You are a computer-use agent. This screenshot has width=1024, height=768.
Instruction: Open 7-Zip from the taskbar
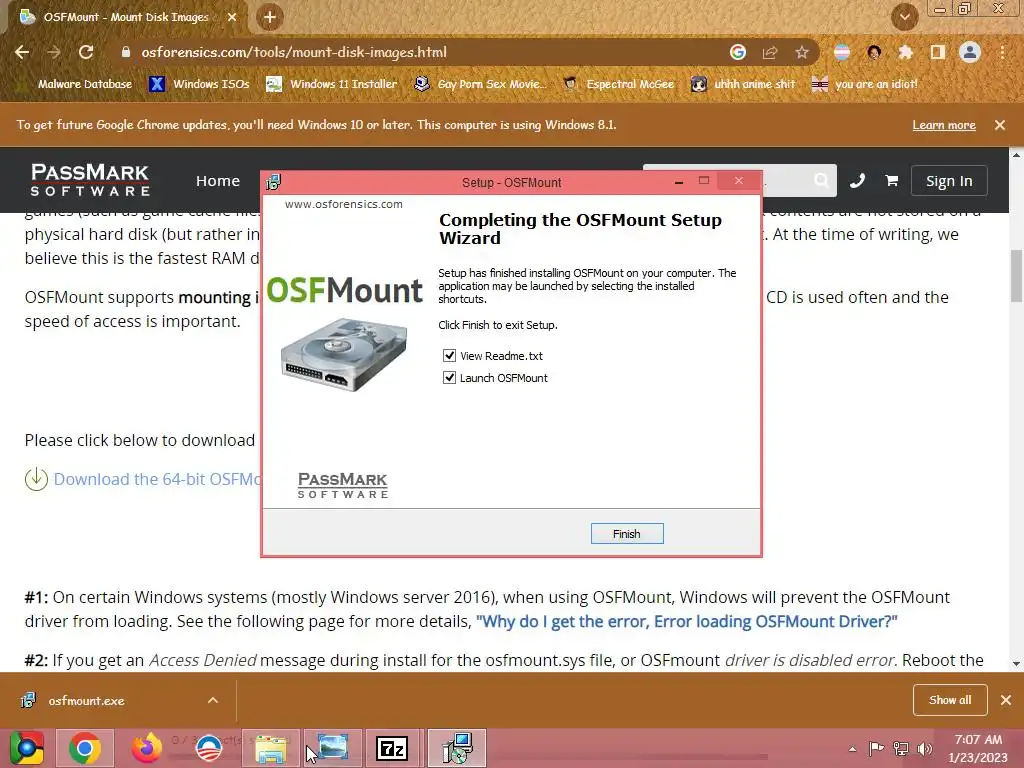(x=392, y=748)
